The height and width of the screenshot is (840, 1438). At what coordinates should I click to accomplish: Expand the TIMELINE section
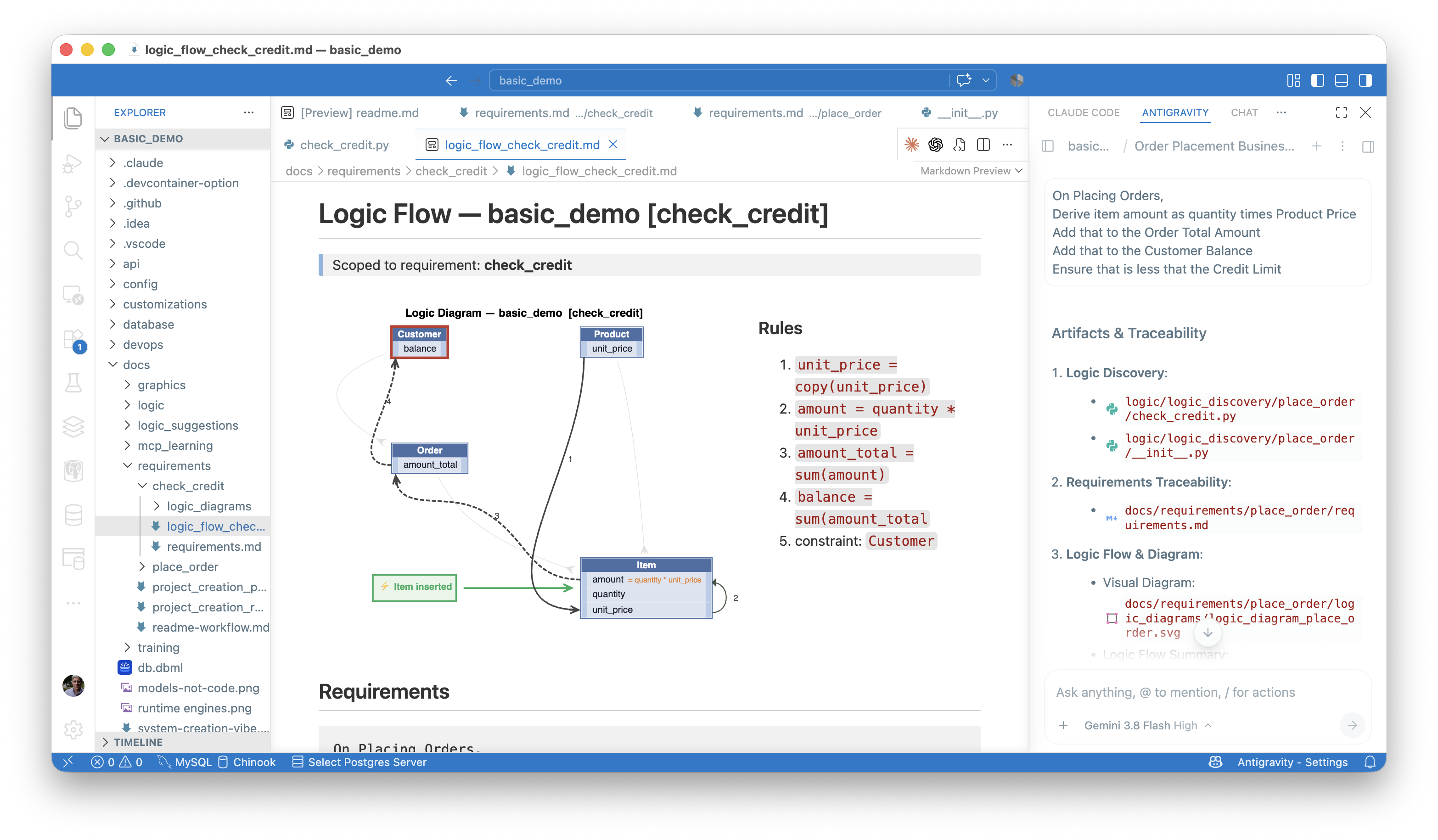coord(183,742)
